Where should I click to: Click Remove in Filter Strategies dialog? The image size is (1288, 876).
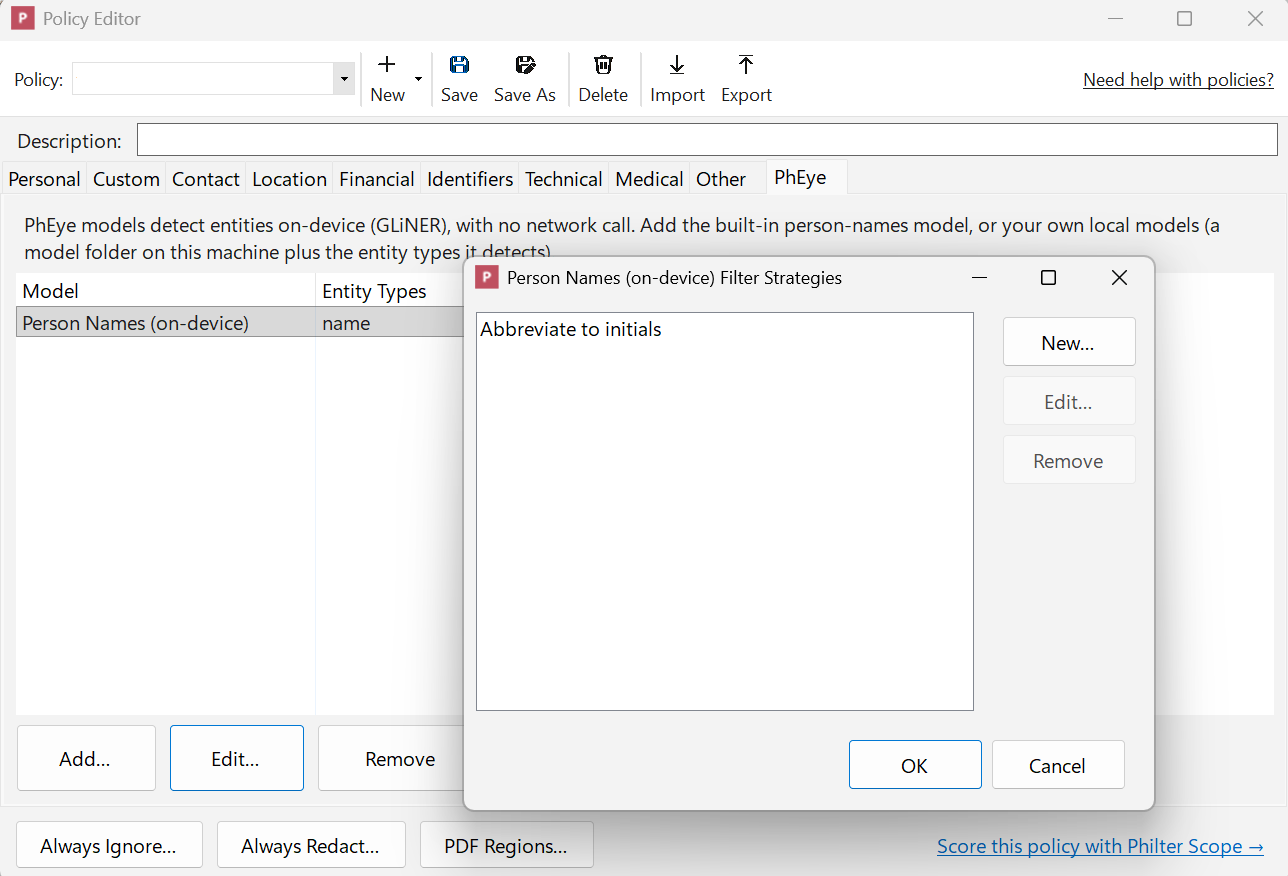click(x=1069, y=460)
